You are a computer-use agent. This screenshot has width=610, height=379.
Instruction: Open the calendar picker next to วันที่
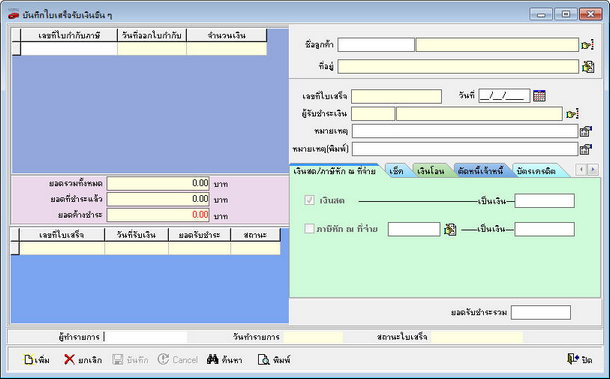pyautogui.click(x=539, y=96)
